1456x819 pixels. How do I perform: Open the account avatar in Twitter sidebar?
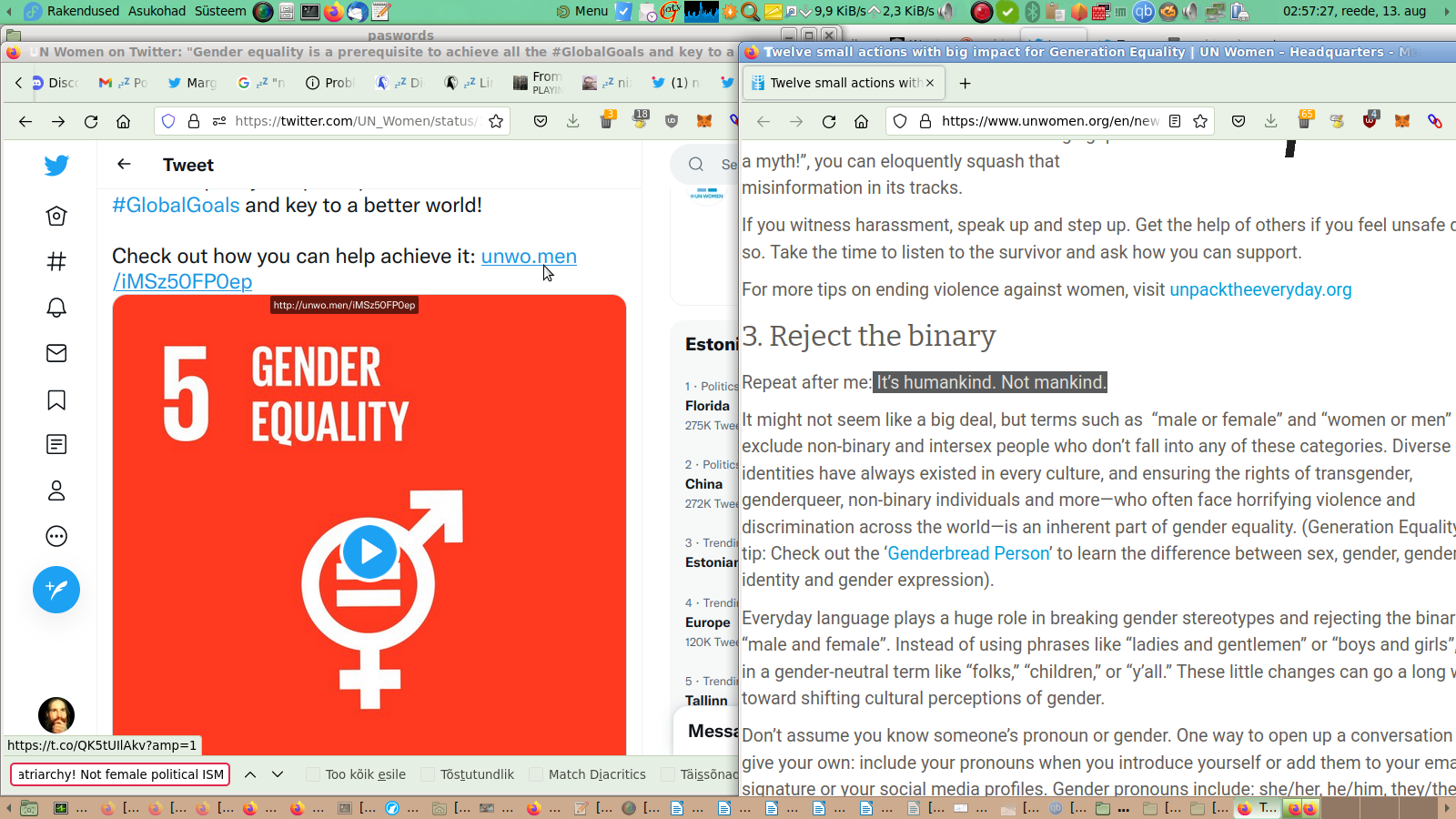point(56,715)
